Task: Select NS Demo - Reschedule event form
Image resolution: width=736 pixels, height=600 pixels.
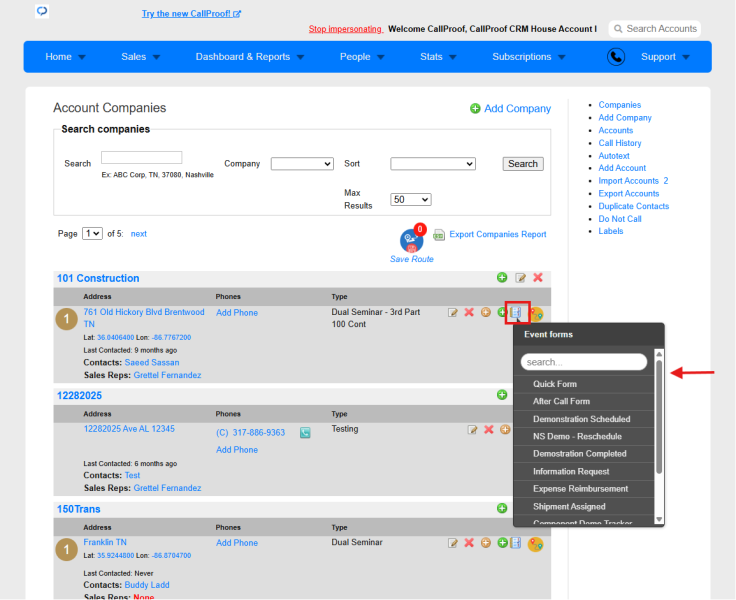Action: tap(584, 436)
